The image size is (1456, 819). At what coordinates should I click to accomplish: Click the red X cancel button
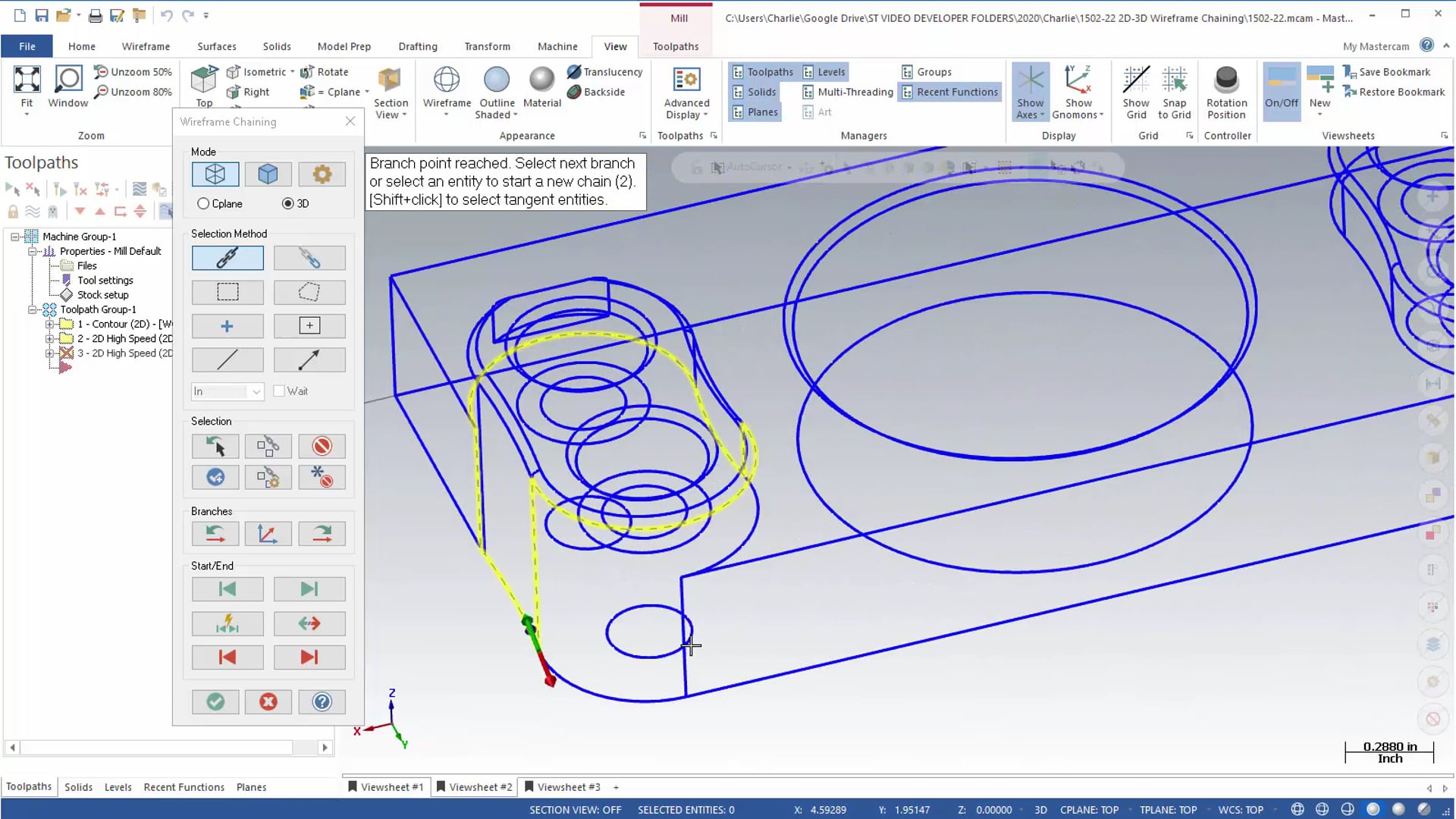(x=268, y=702)
